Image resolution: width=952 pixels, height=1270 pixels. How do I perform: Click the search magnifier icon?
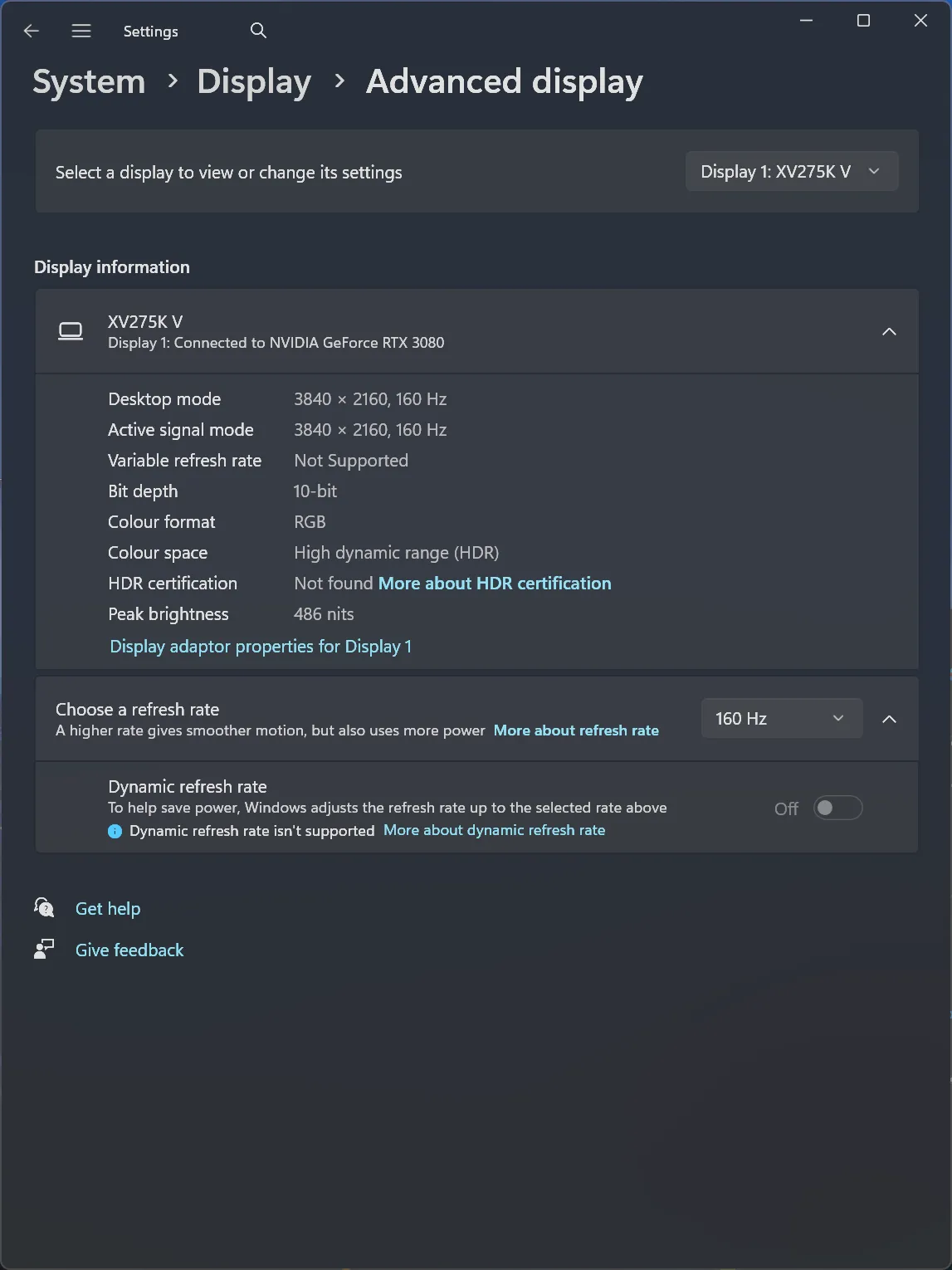[258, 31]
